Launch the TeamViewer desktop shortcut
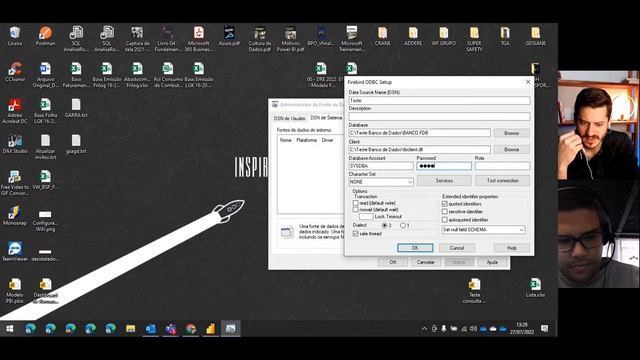The image size is (640, 360). (x=15, y=251)
